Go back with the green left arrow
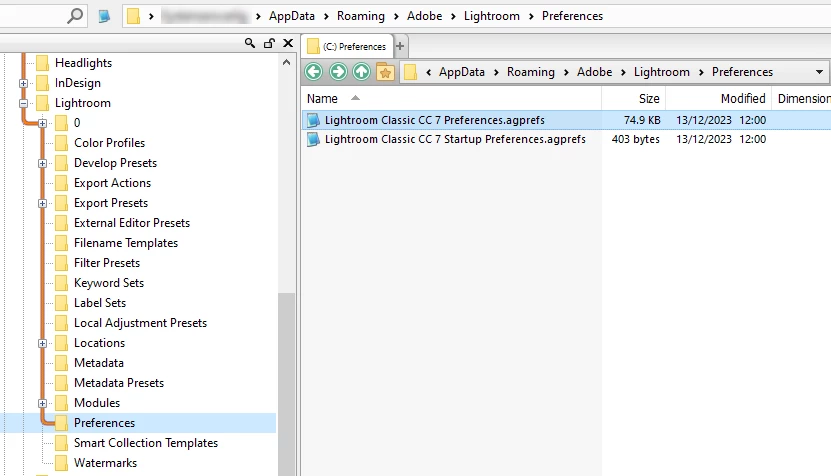The width and height of the screenshot is (831, 476). click(x=314, y=71)
